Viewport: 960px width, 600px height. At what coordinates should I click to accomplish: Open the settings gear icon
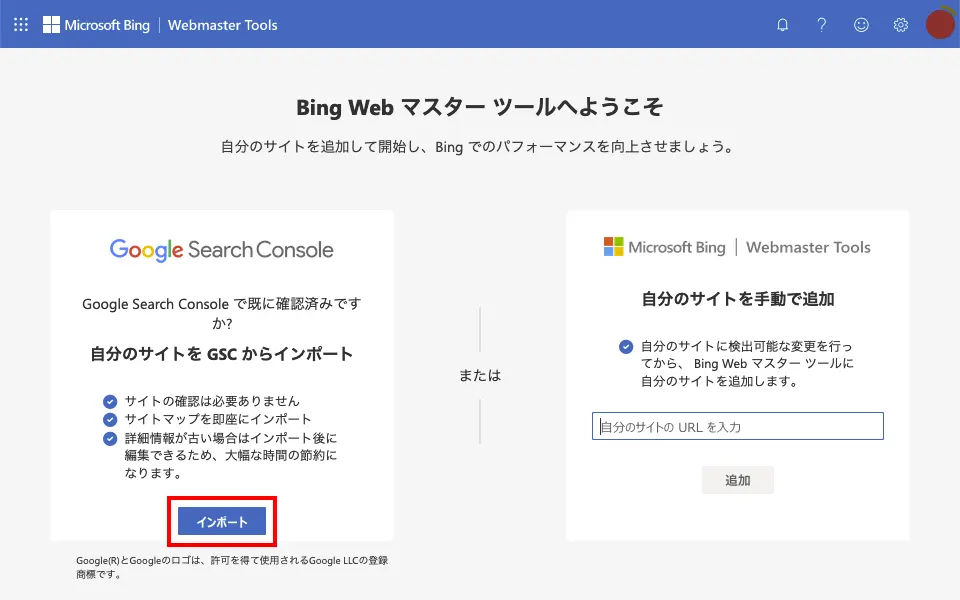click(900, 25)
